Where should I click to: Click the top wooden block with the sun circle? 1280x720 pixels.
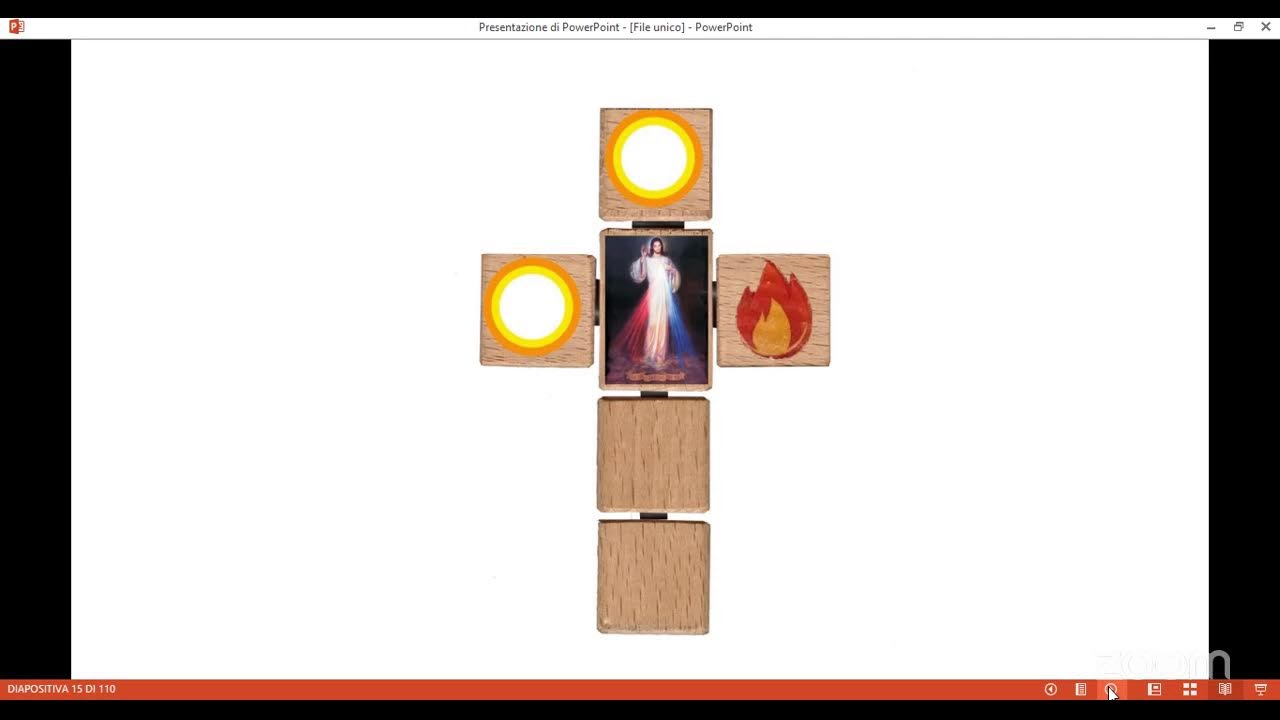click(x=656, y=164)
